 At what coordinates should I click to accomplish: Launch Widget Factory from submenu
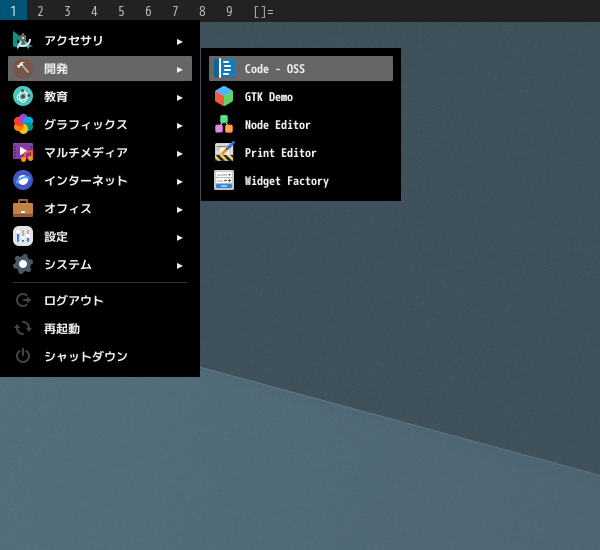[x=301, y=180]
